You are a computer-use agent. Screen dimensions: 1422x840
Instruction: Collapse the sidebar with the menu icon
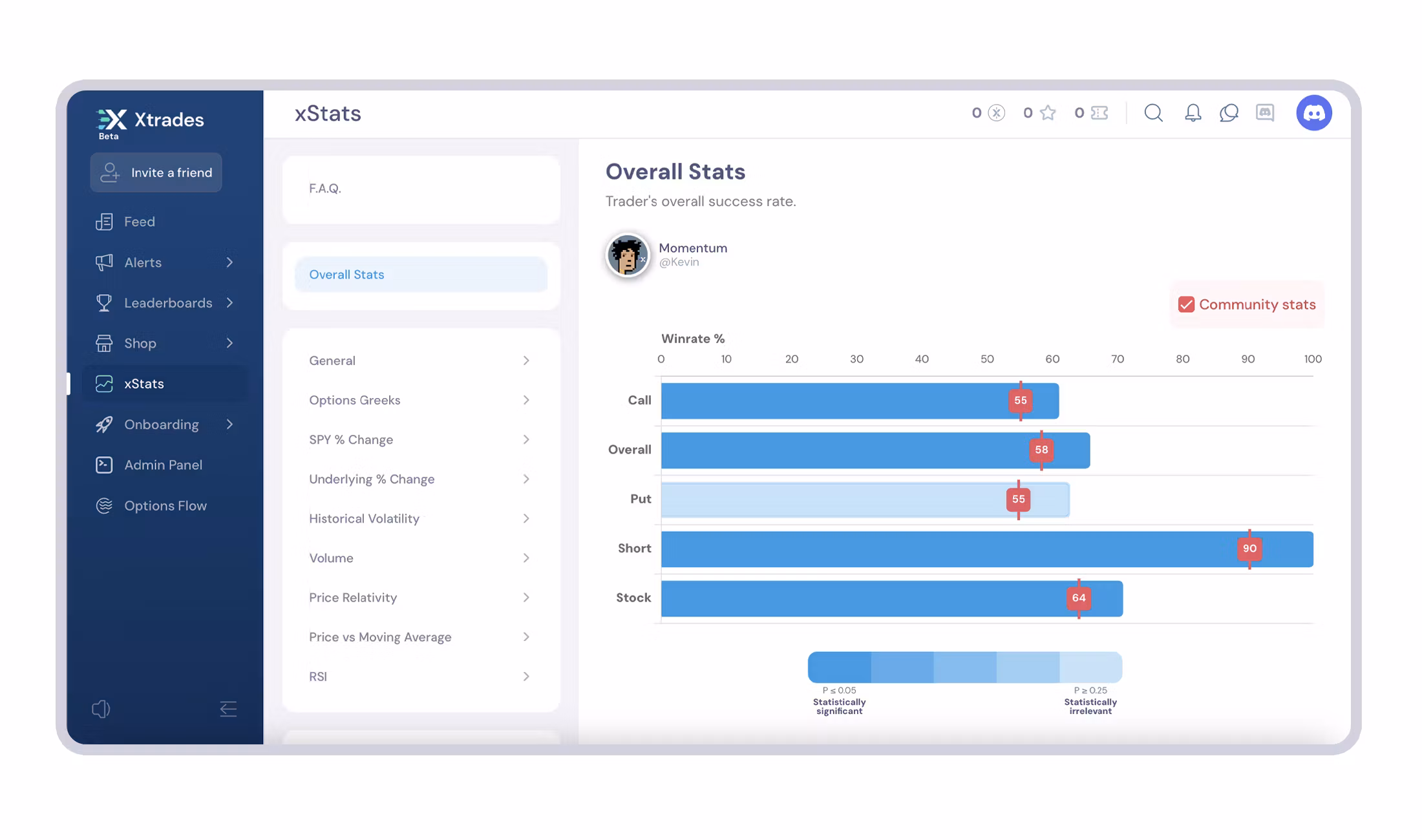(228, 709)
